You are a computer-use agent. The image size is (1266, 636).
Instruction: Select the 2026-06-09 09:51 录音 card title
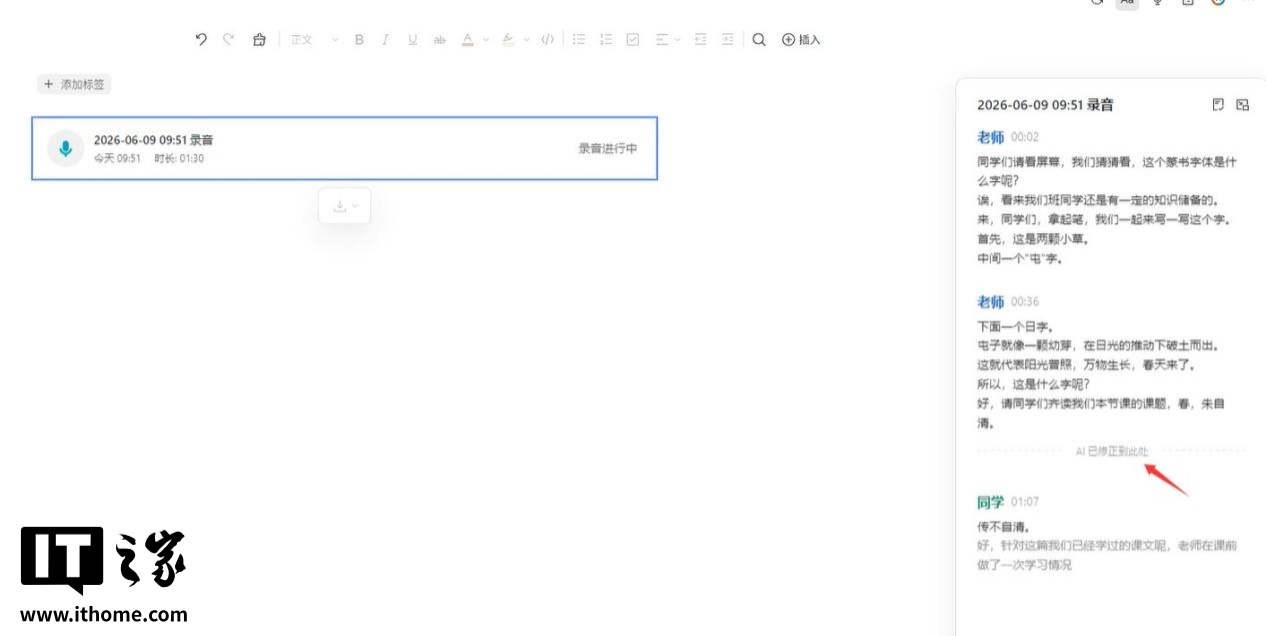(153, 140)
